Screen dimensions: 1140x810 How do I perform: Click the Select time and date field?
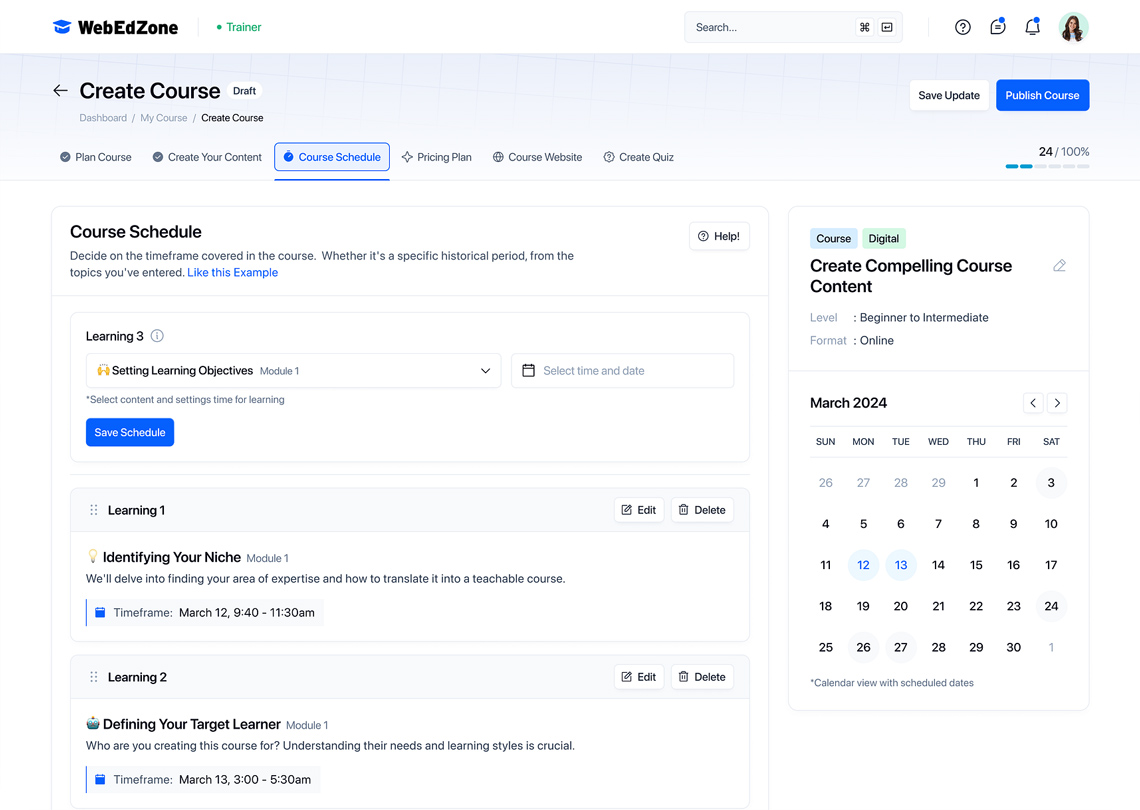622,371
